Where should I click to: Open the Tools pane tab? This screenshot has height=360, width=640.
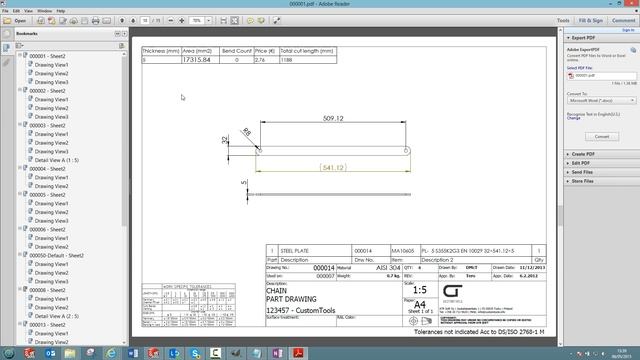tap(563, 20)
